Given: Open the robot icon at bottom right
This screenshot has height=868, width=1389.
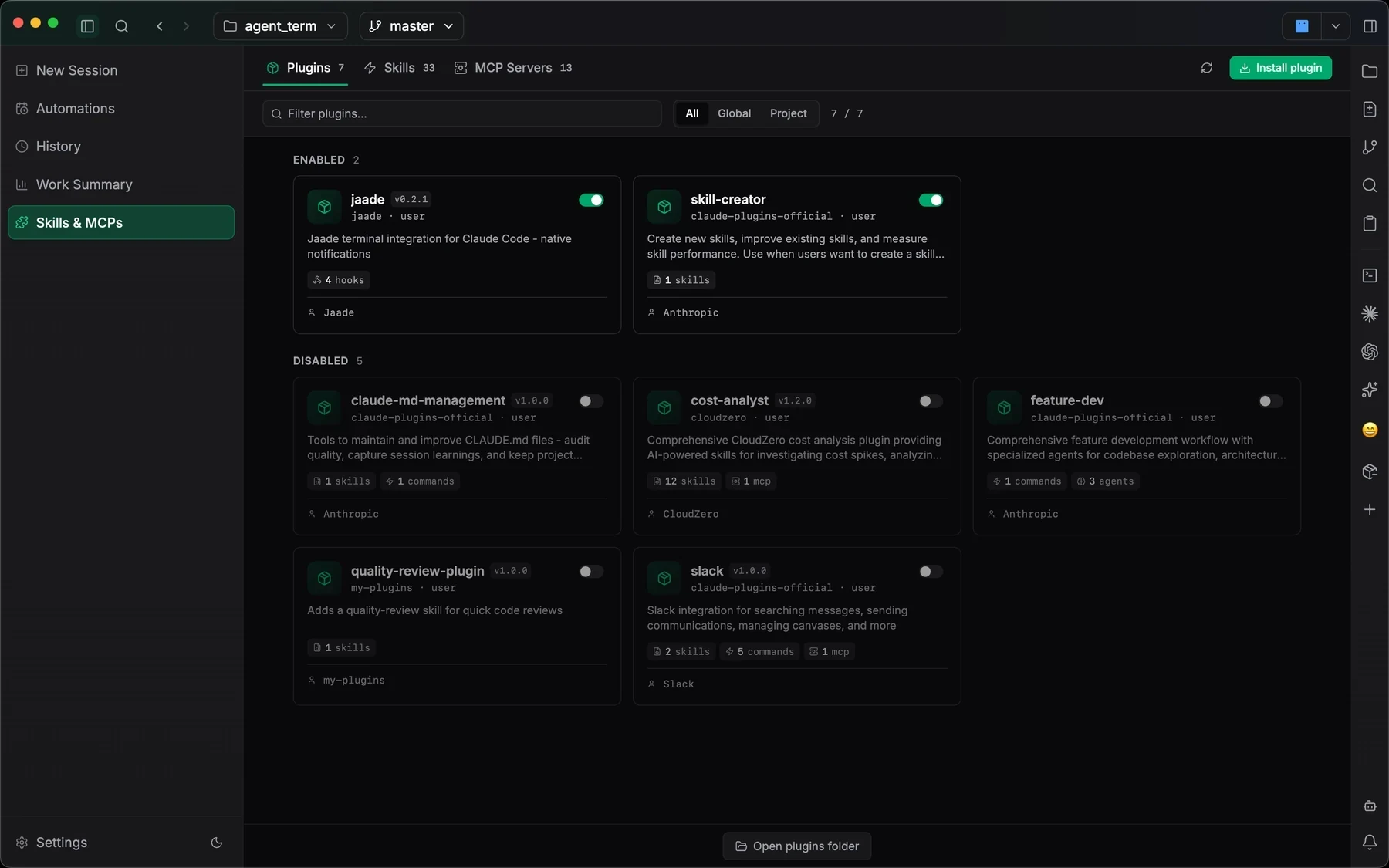Looking at the screenshot, I should coord(1370,806).
